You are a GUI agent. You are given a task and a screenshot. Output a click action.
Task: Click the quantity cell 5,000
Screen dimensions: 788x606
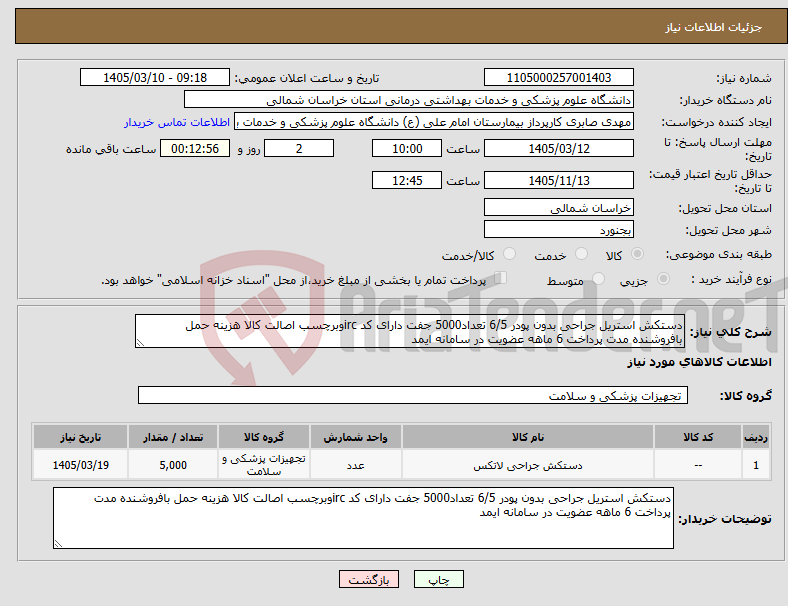pyautogui.click(x=173, y=465)
